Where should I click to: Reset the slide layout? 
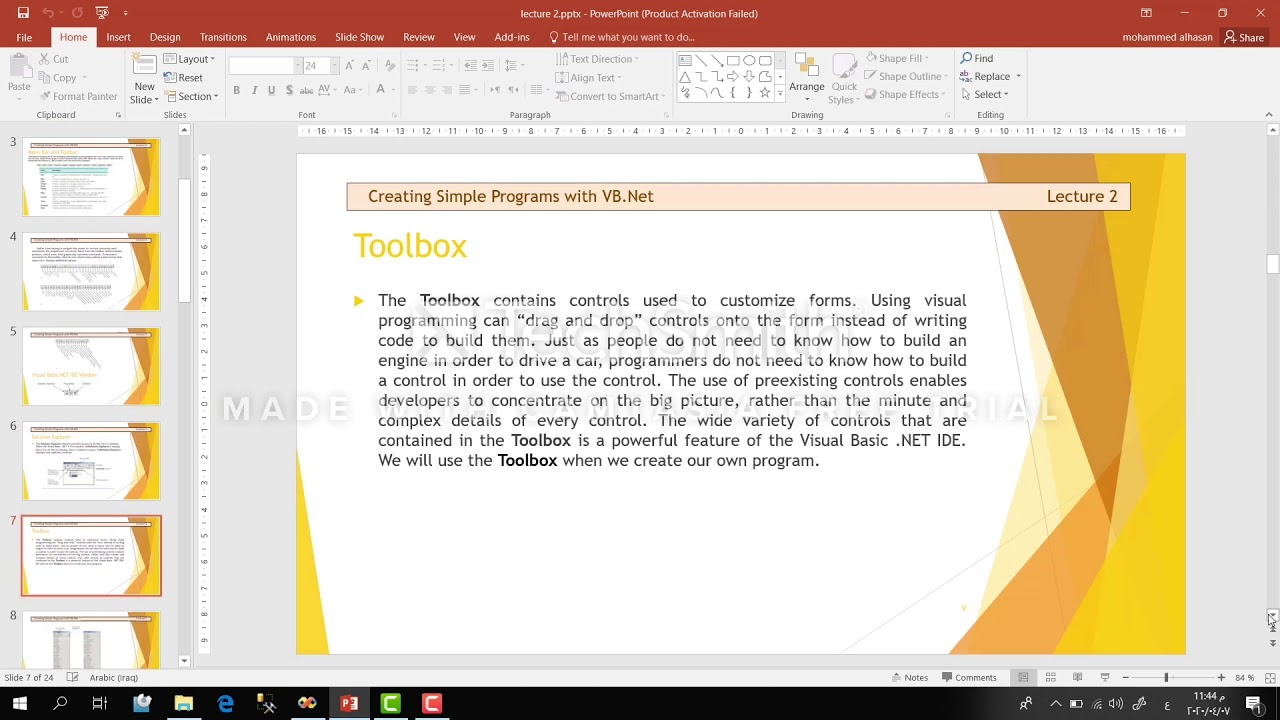click(183, 78)
